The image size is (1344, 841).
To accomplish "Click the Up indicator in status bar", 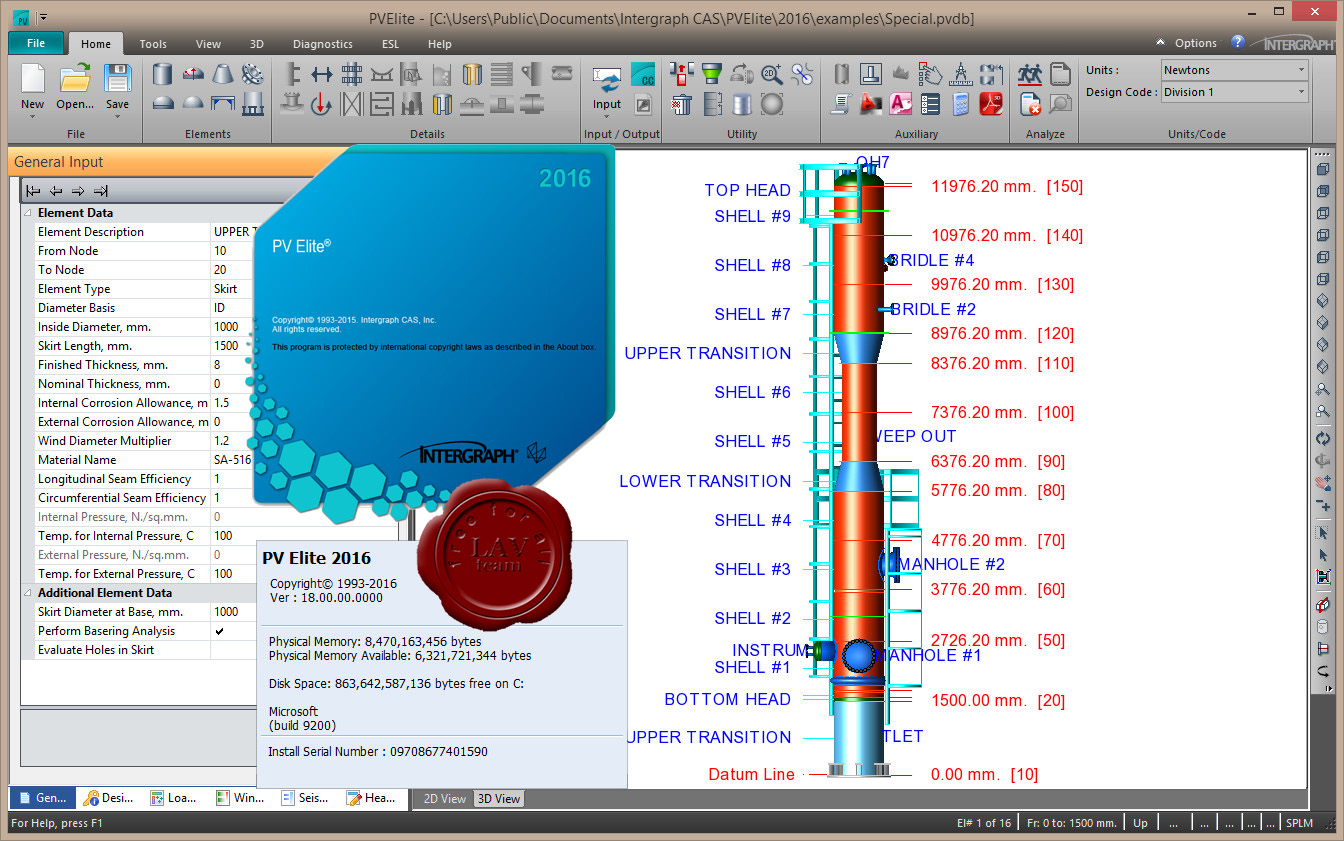I will pos(1140,823).
